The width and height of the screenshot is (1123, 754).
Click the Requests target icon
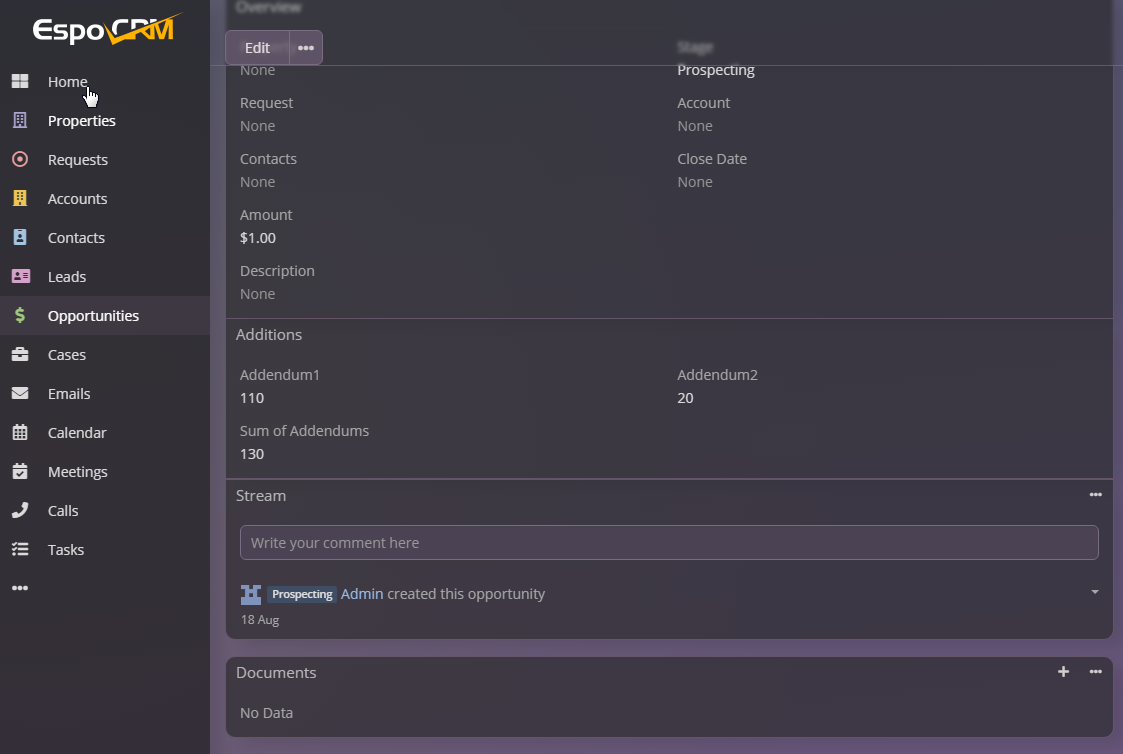(20, 159)
